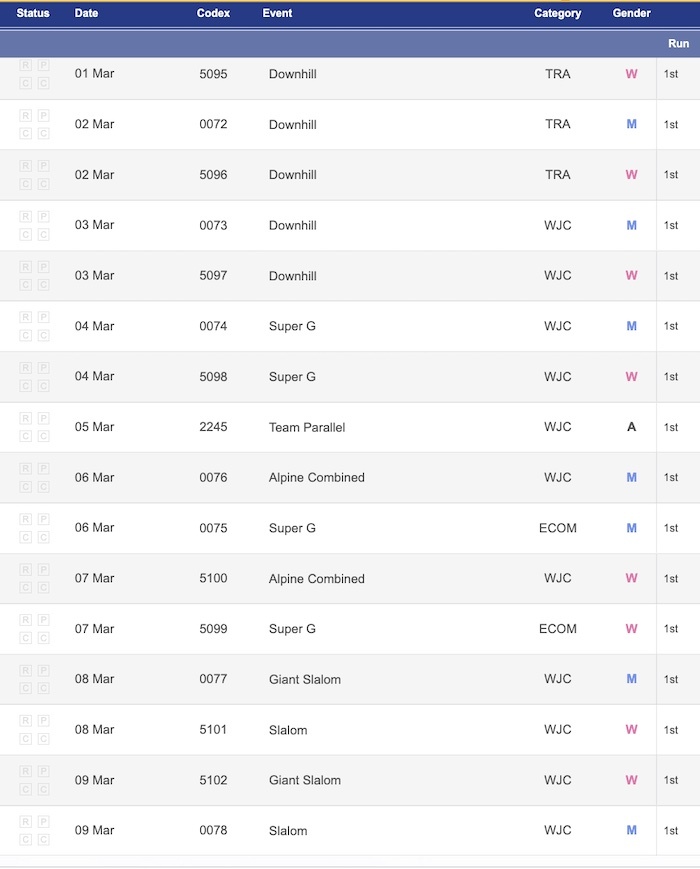This screenshot has height=869, width=700.
Task: Click the R status icon for codex 5095
Action: click(25, 65)
